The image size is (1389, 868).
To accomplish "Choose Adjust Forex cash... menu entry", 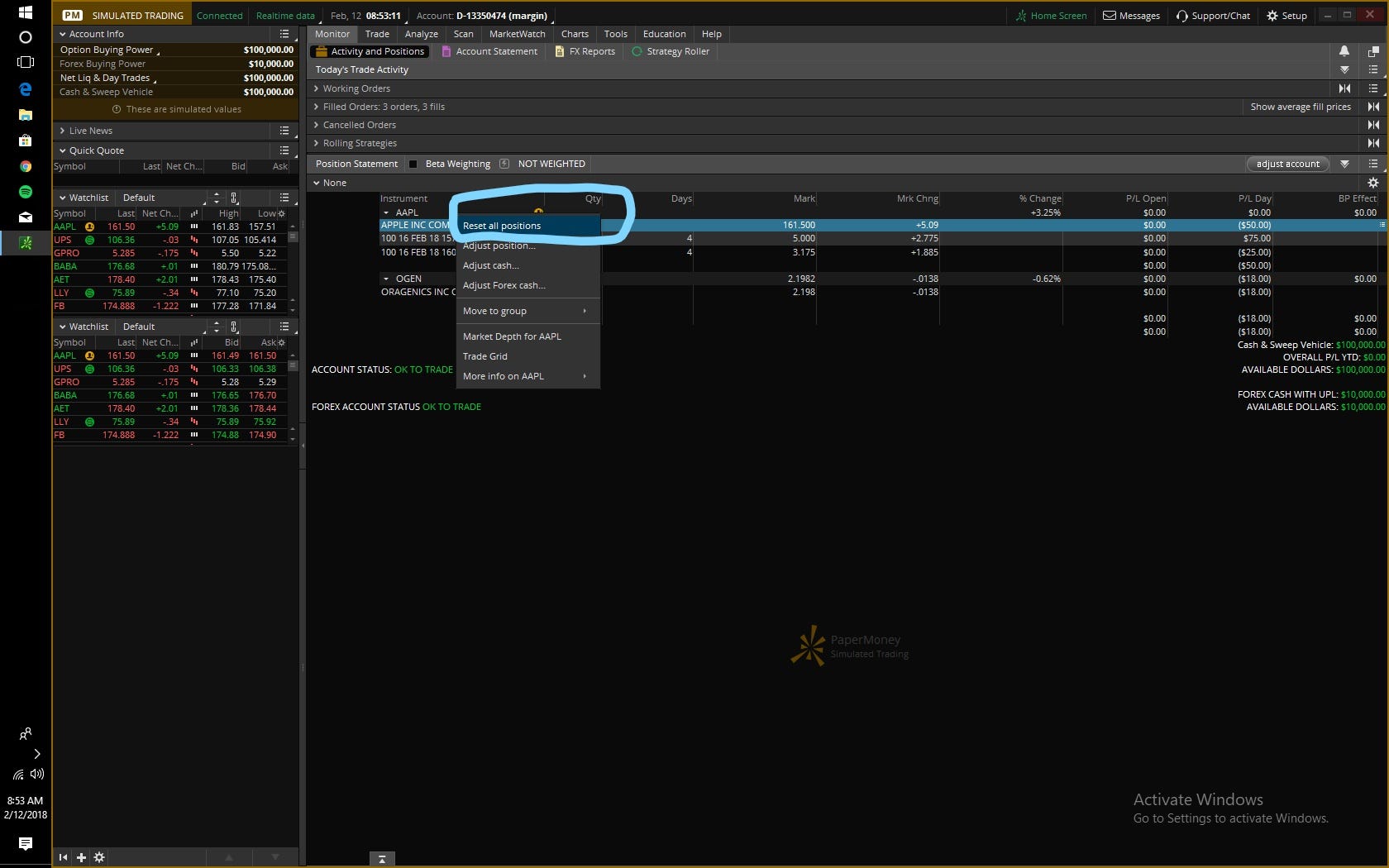I will [x=527, y=285].
